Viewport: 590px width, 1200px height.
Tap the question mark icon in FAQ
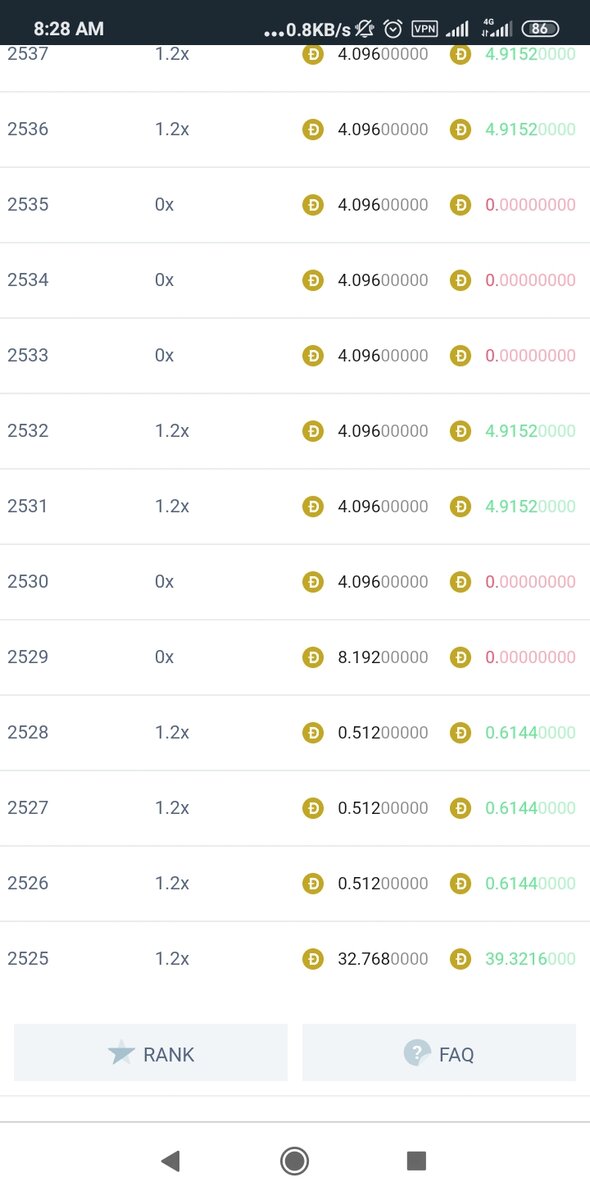point(417,1053)
